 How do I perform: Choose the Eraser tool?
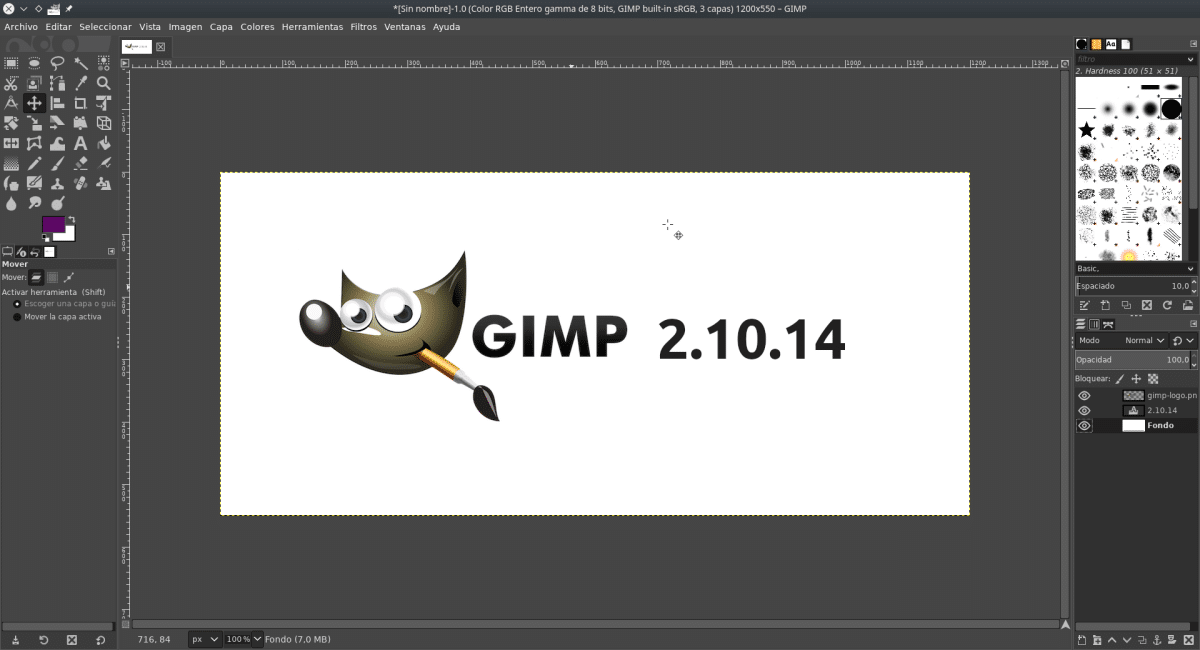81,163
